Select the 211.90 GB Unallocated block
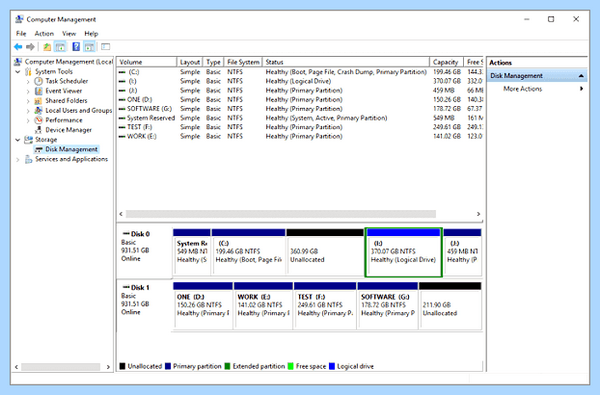The height and width of the screenshot is (395, 600). tap(450, 305)
